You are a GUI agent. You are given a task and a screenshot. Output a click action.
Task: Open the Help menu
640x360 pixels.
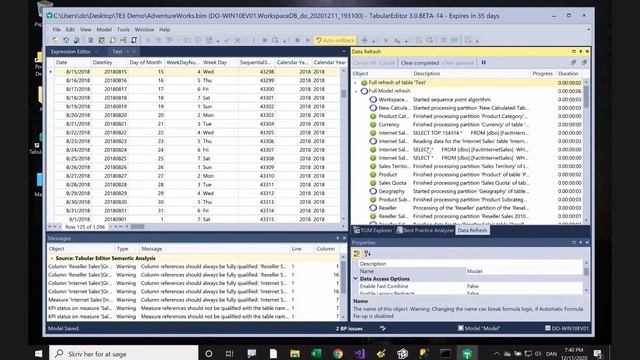164,29
